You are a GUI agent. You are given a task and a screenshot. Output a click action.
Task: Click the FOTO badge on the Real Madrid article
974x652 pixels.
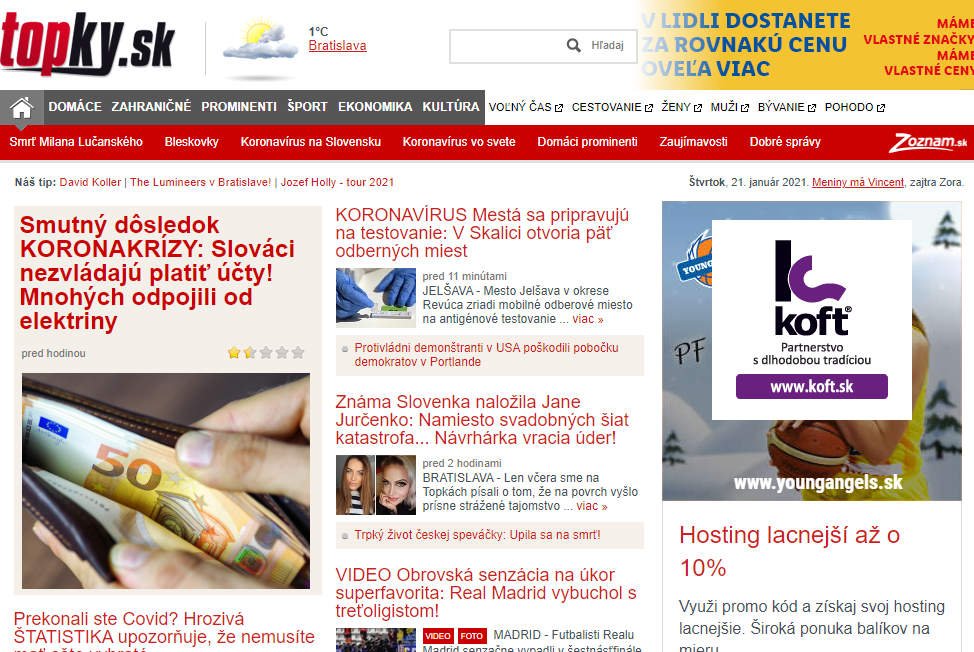pos(471,636)
